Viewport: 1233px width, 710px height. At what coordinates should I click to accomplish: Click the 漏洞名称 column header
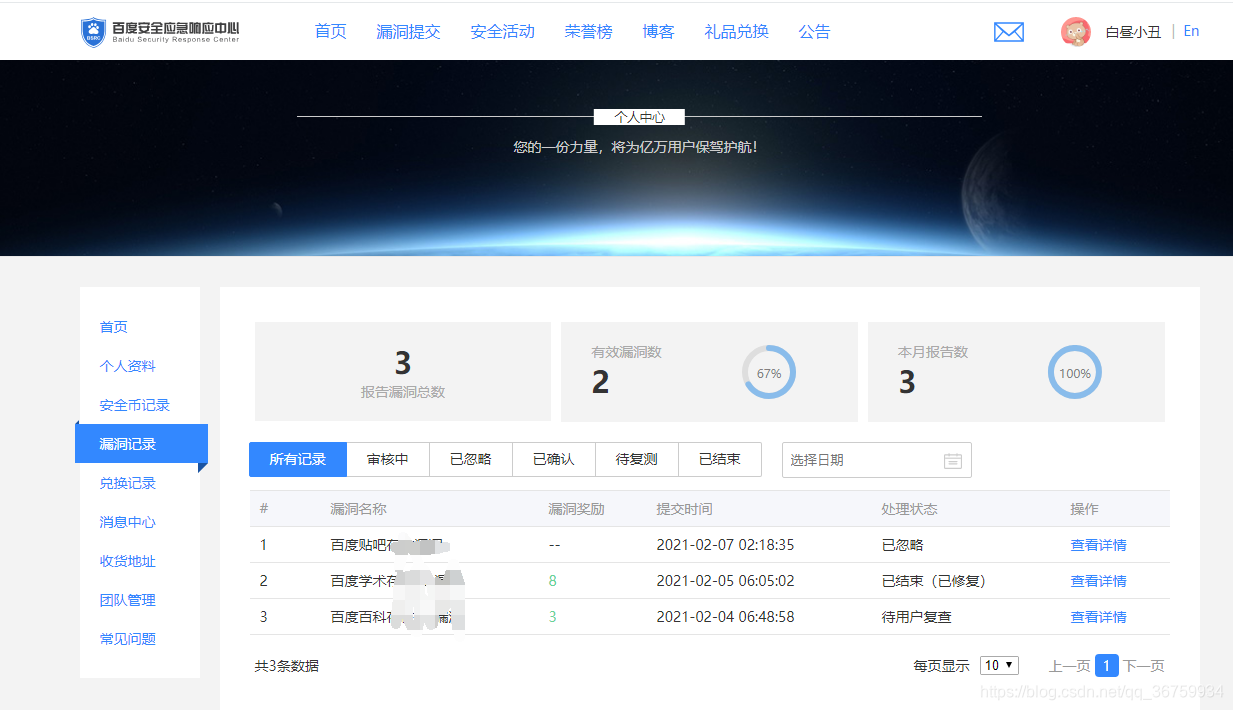(358, 509)
